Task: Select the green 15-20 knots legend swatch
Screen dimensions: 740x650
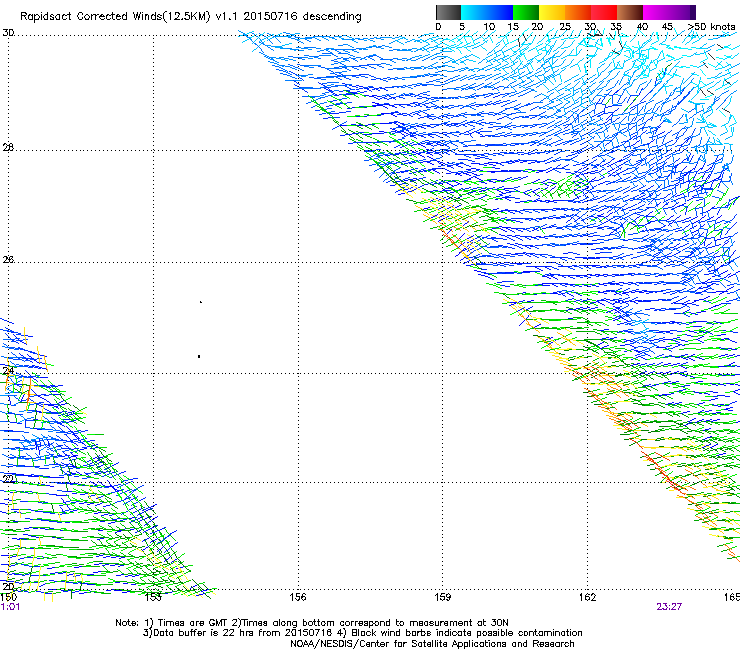Action: click(526, 12)
